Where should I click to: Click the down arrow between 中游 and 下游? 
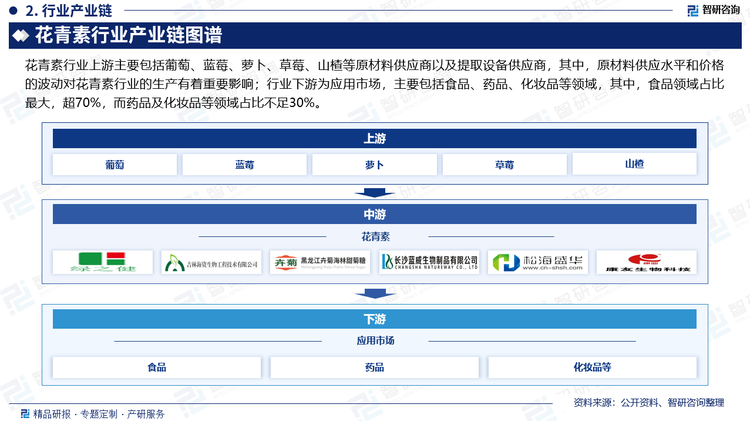pos(375,293)
